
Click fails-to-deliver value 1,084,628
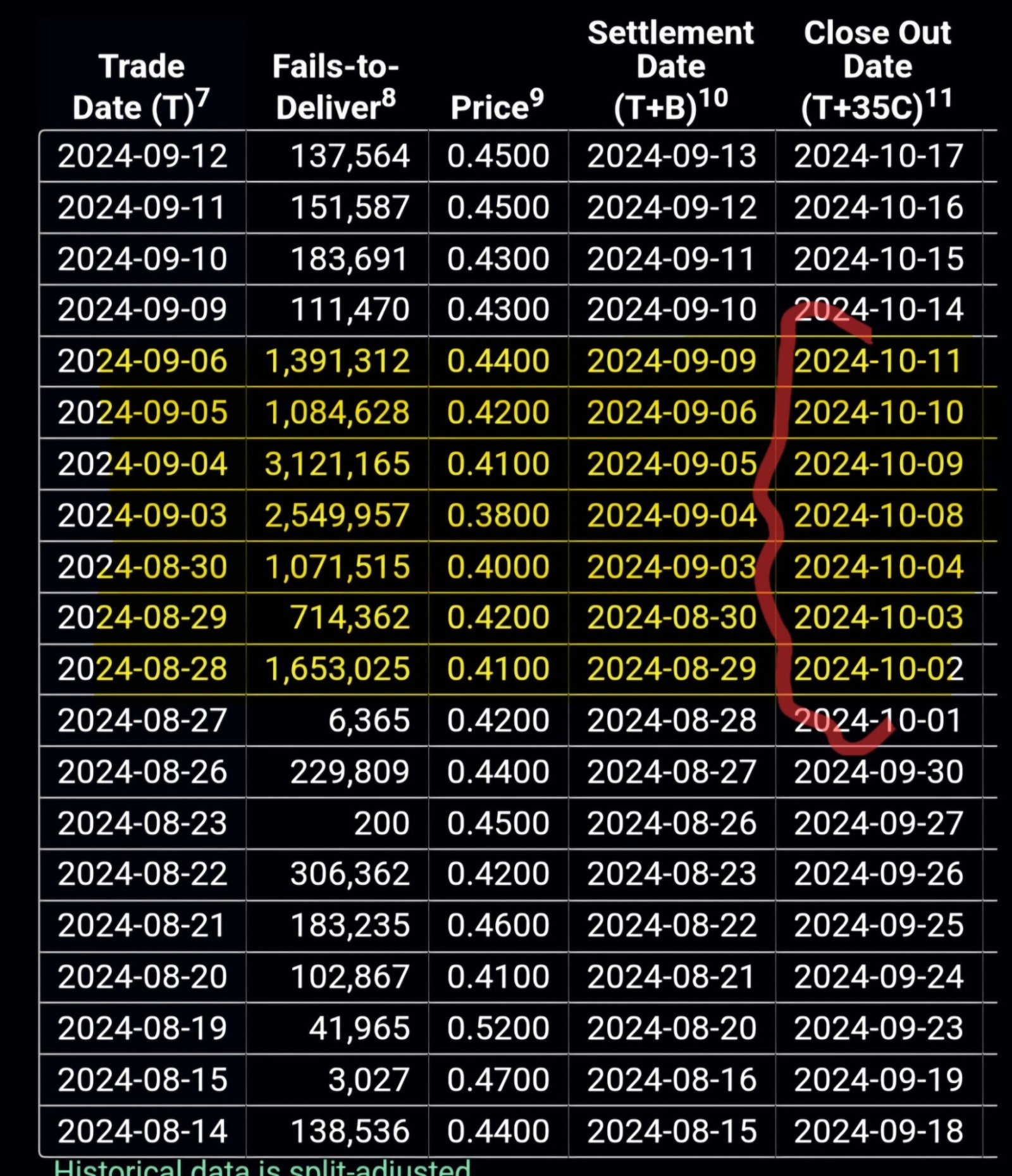click(337, 412)
